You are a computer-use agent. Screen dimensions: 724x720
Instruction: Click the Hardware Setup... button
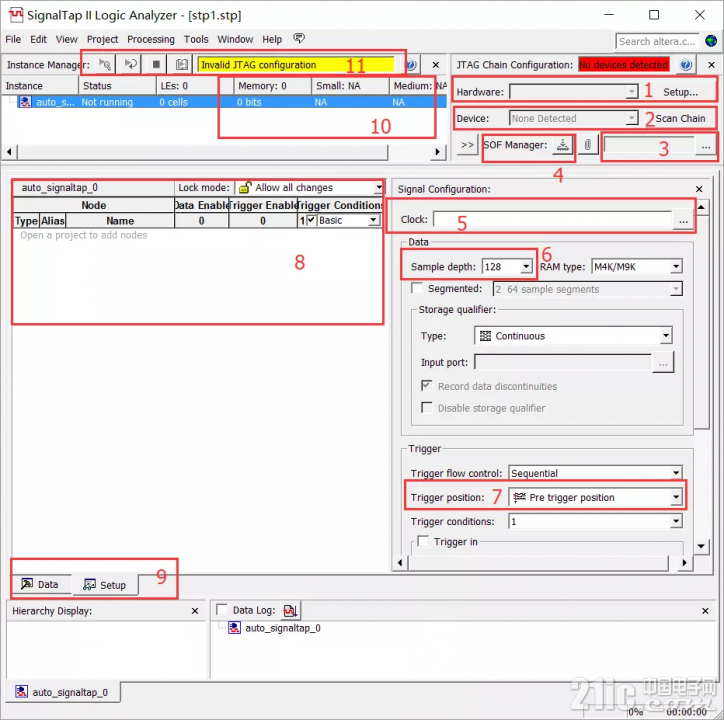click(x=681, y=92)
